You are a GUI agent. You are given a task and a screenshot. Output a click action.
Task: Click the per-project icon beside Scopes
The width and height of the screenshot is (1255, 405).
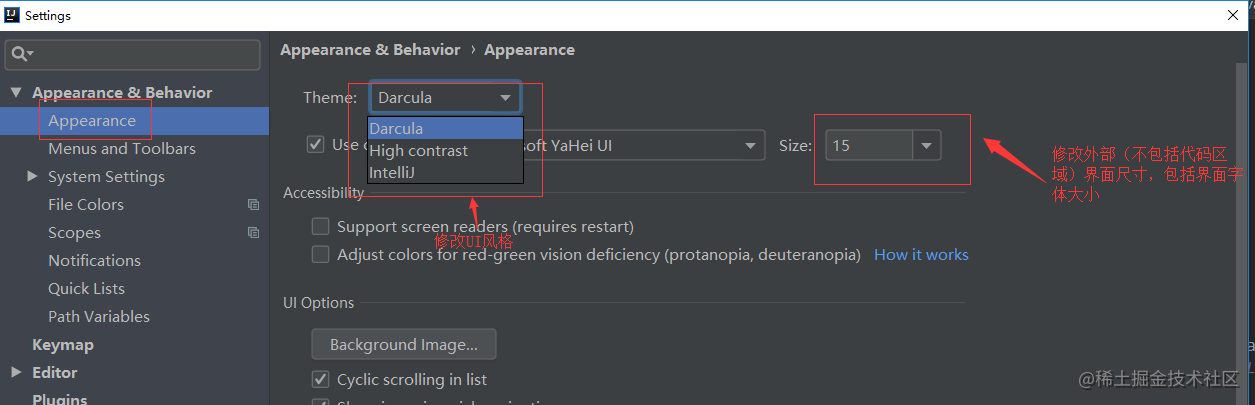tap(253, 233)
